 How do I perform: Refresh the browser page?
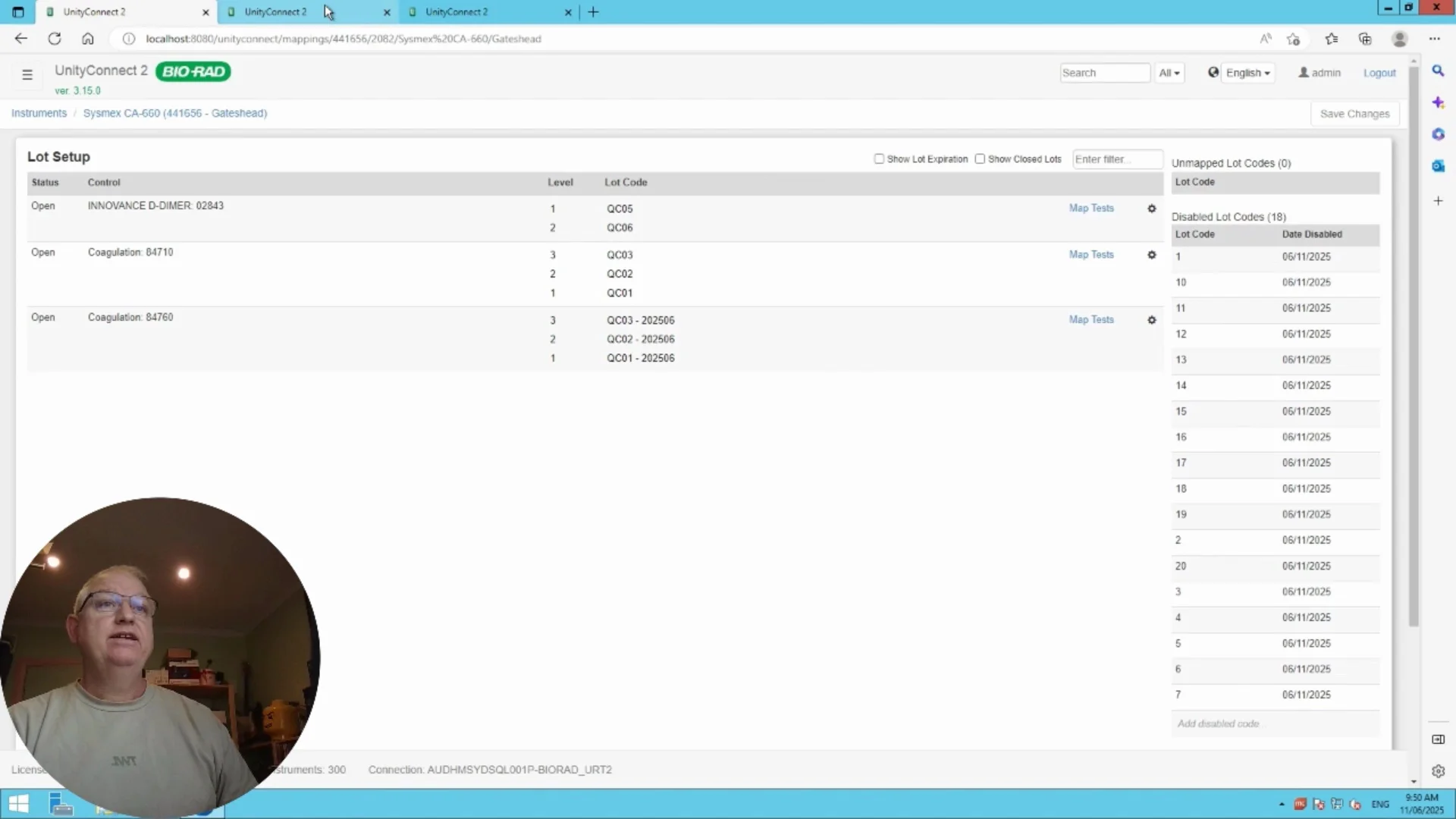55,39
